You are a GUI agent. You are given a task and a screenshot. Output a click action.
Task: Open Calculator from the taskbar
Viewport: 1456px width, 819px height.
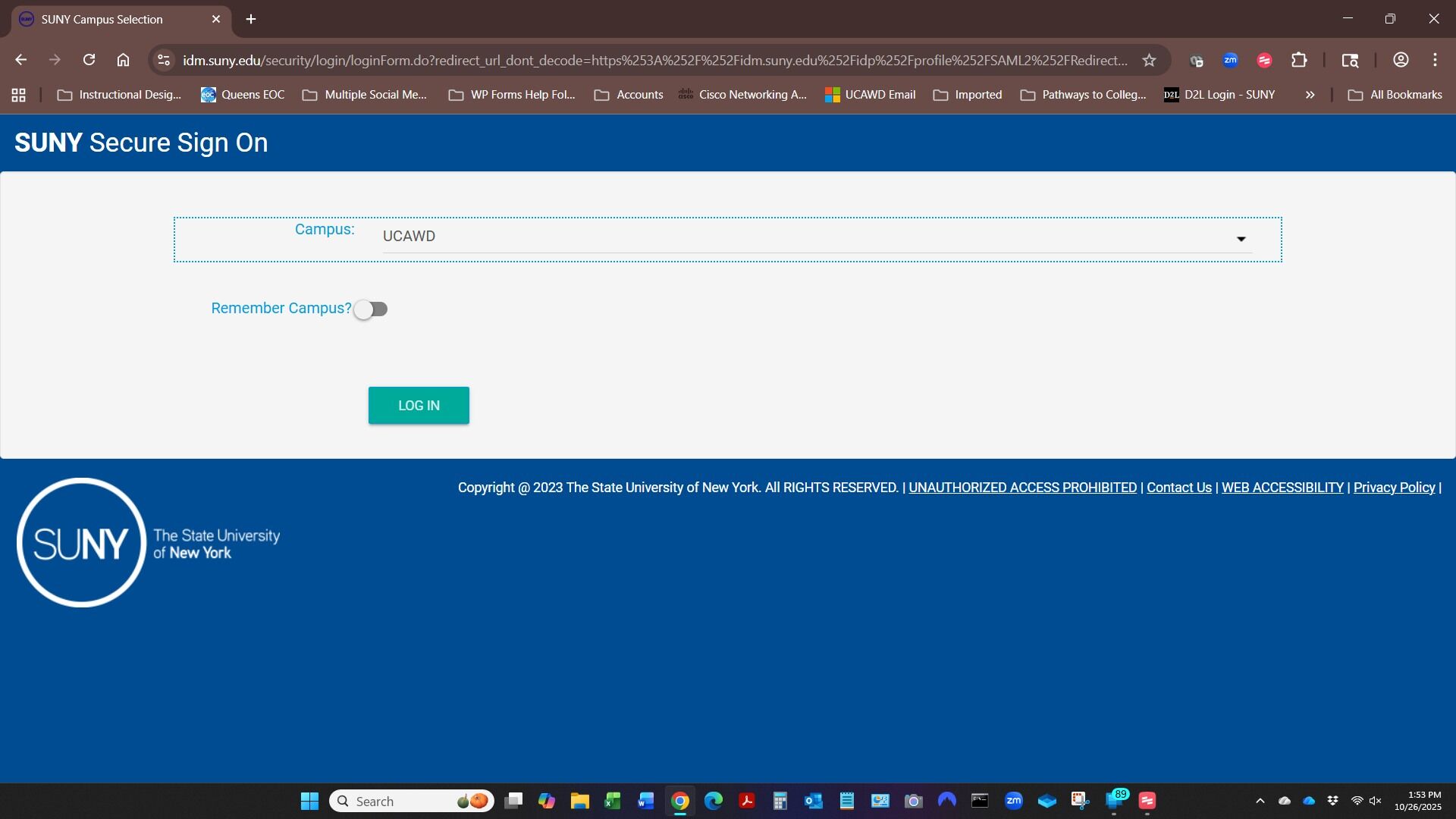point(780,801)
